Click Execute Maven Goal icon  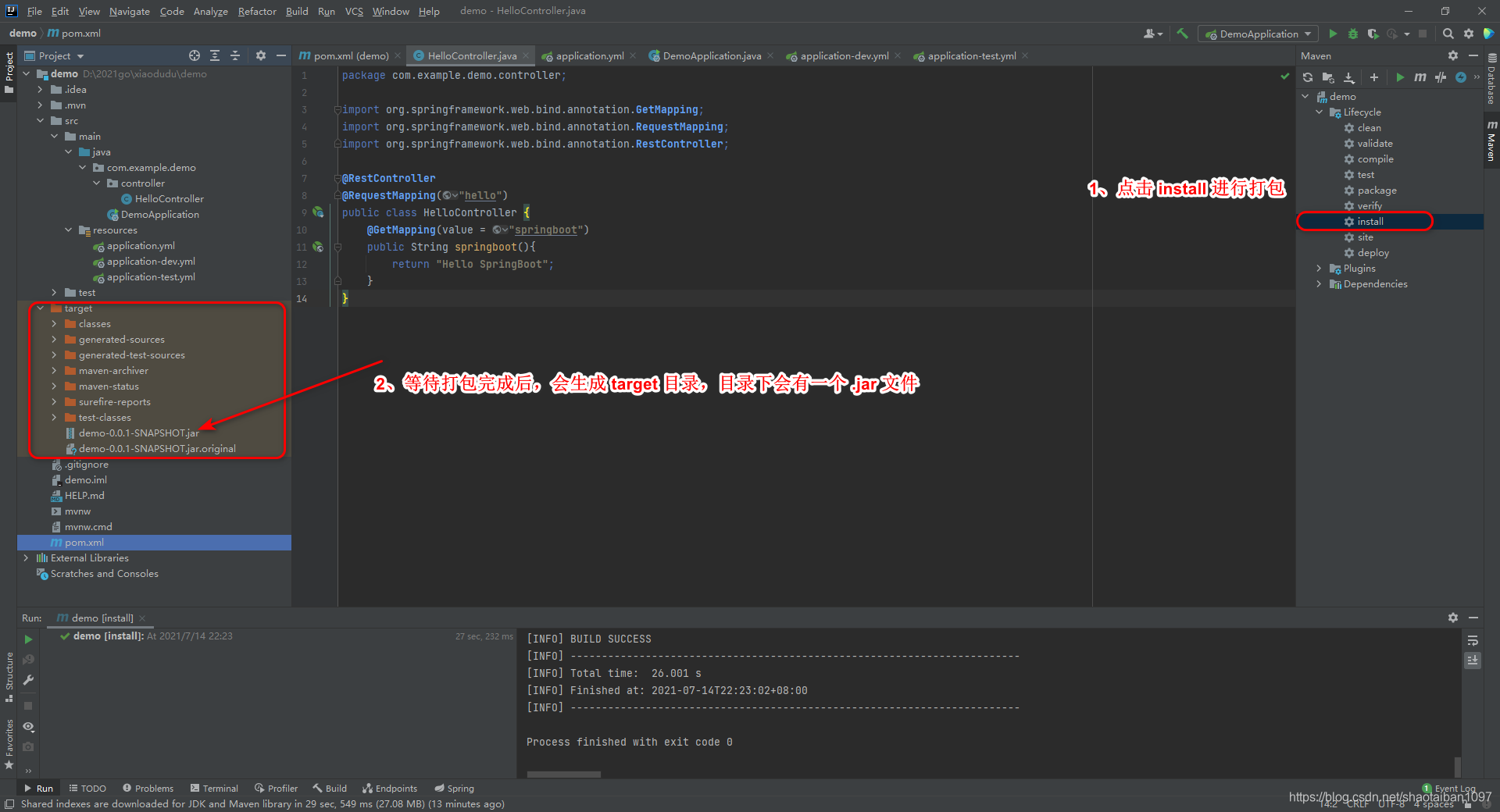tap(1420, 77)
